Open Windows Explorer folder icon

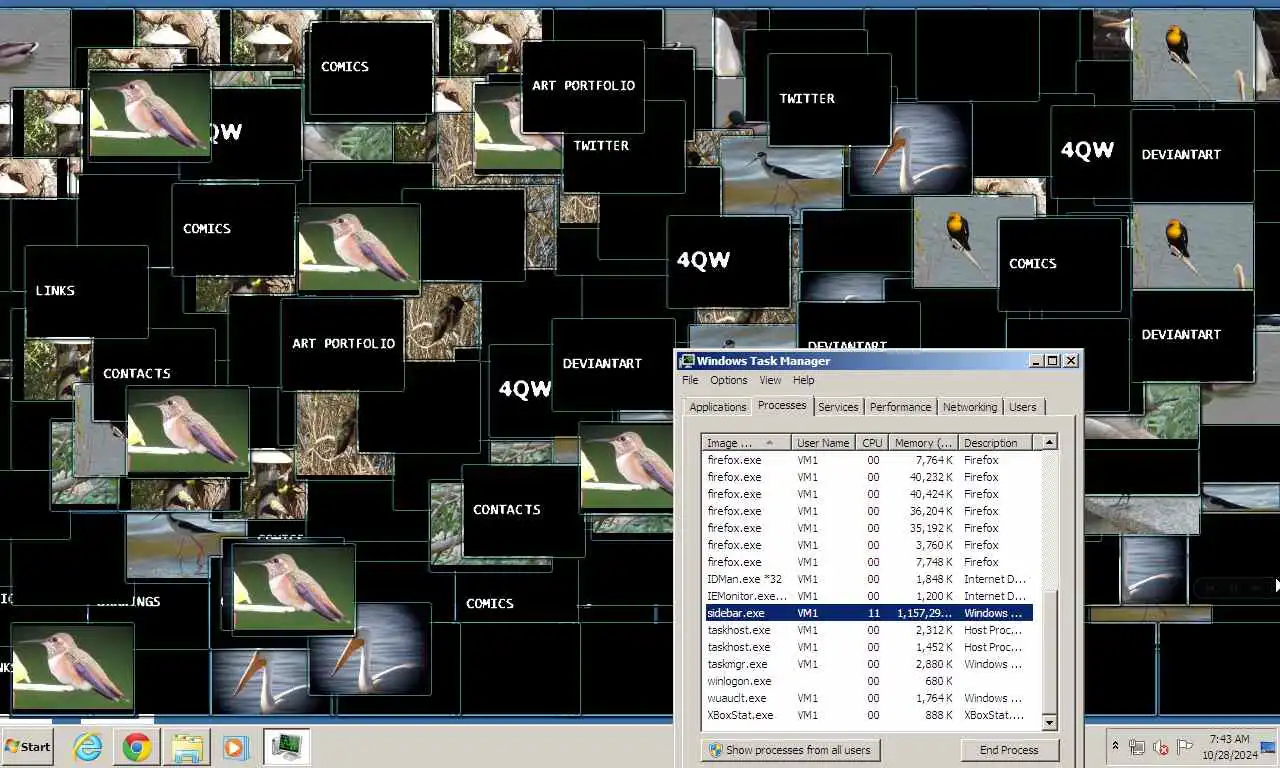[186, 746]
